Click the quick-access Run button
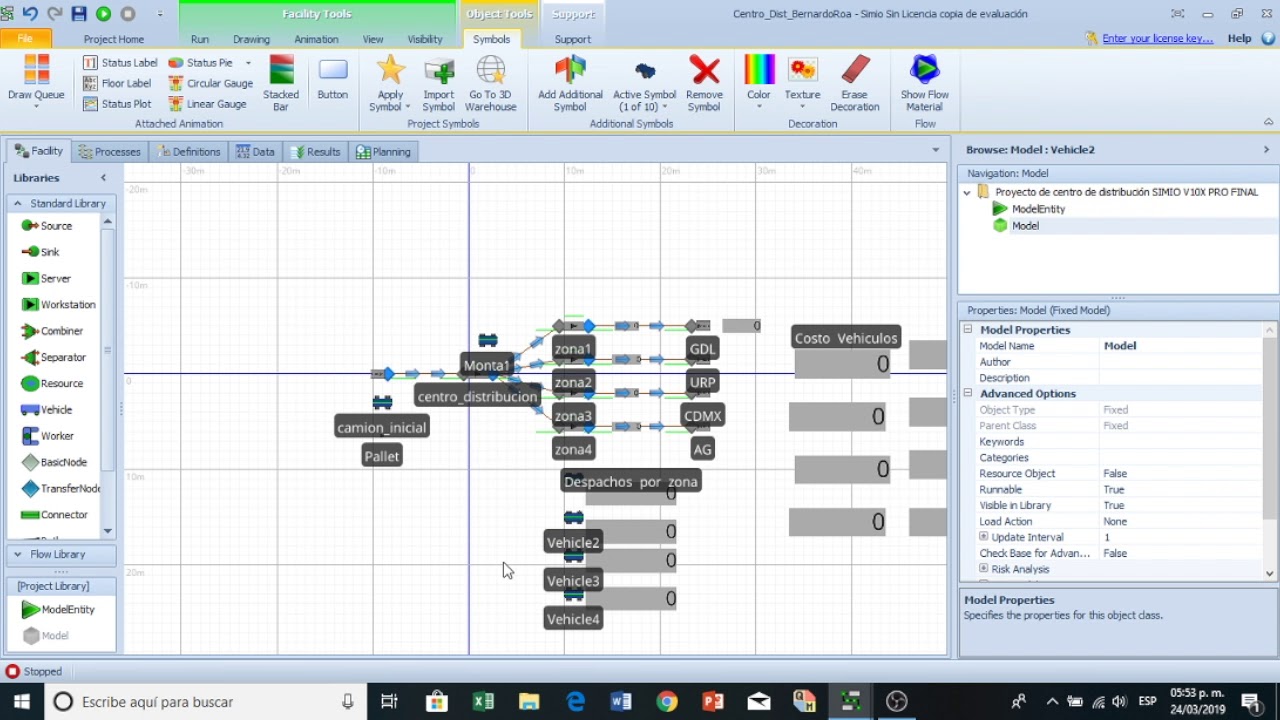The width and height of the screenshot is (1280, 720). pos(103,14)
